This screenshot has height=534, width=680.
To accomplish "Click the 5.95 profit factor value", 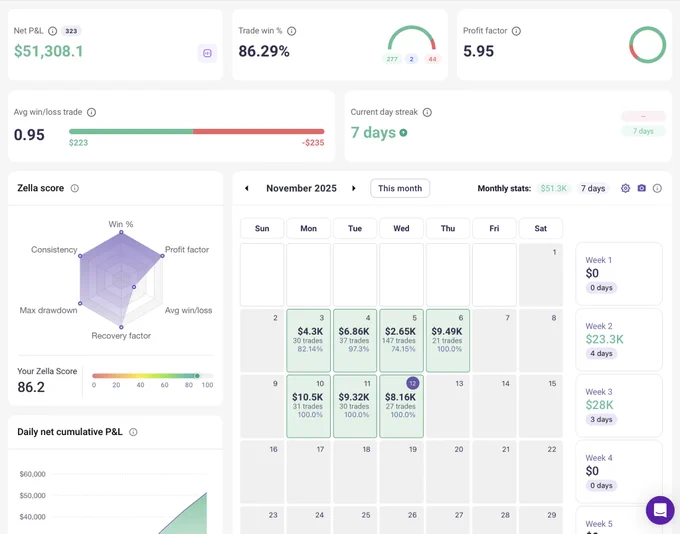I will point(478,51).
